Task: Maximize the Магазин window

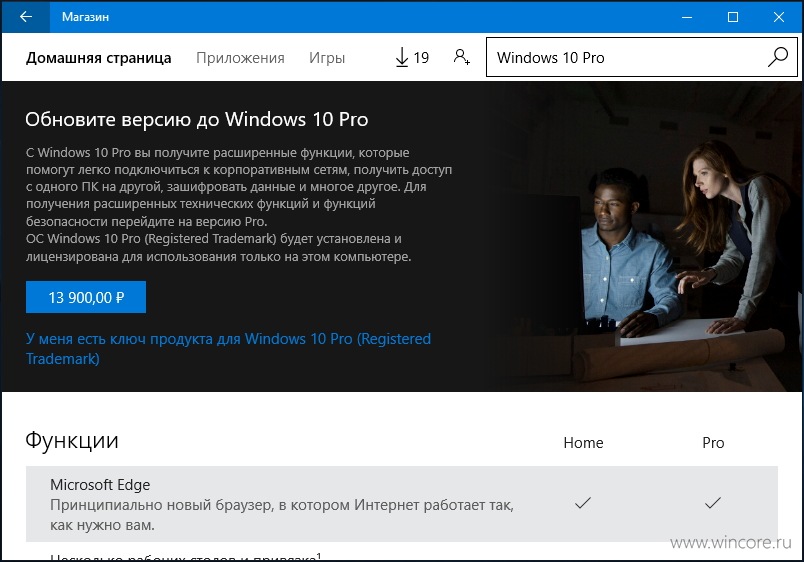Action: 733,17
